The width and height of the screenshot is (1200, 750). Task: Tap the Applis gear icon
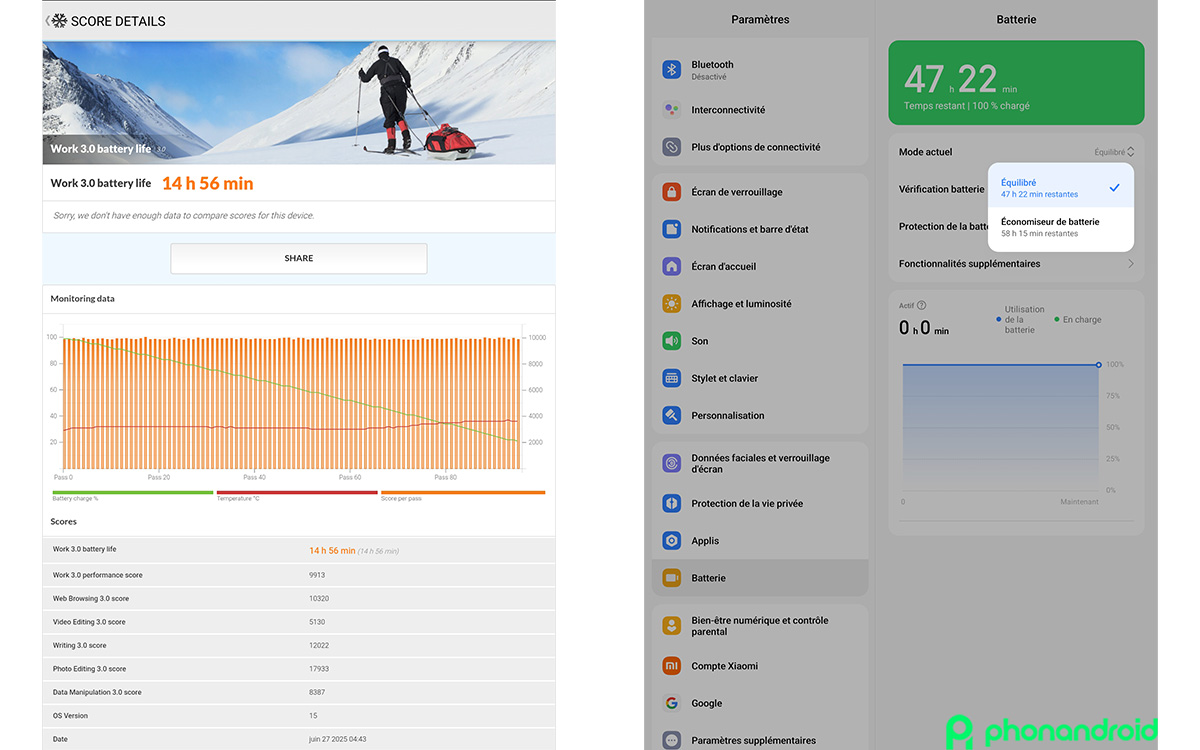pos(672,541)
